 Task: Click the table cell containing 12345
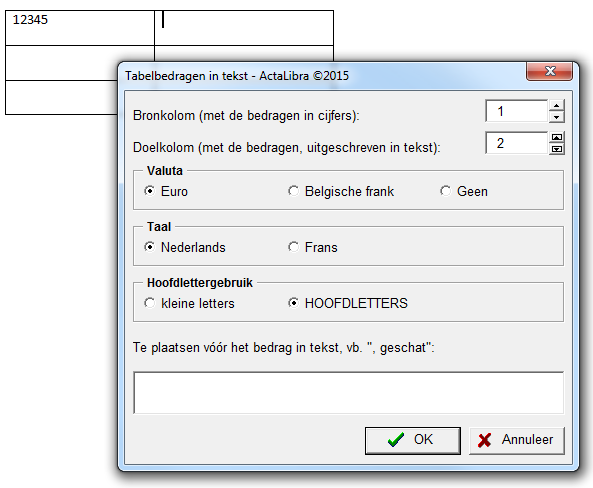coord(80,28)
